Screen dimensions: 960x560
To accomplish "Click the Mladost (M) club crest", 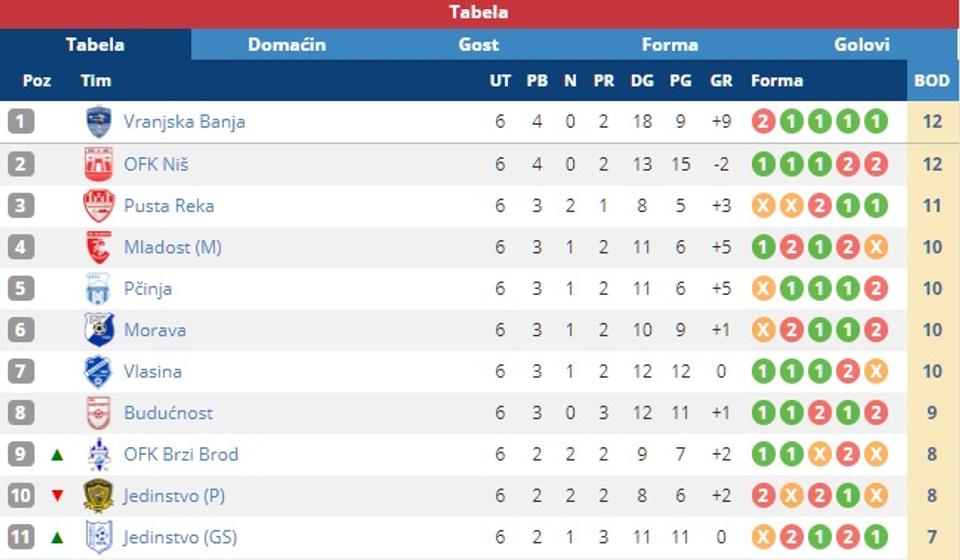I will pos(98,247).
